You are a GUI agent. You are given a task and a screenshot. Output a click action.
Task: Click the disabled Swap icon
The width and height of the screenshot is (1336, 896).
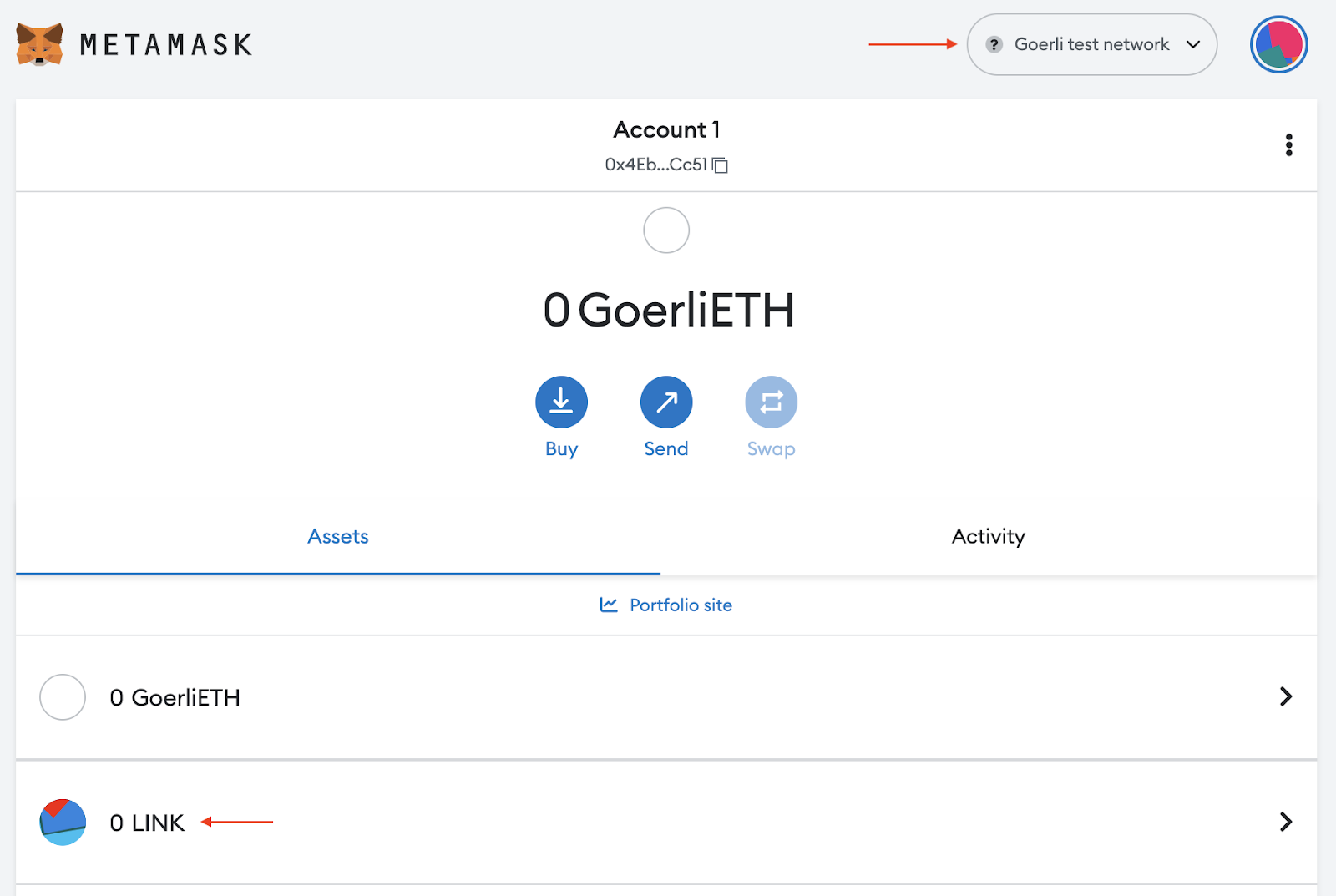[770, 402]
